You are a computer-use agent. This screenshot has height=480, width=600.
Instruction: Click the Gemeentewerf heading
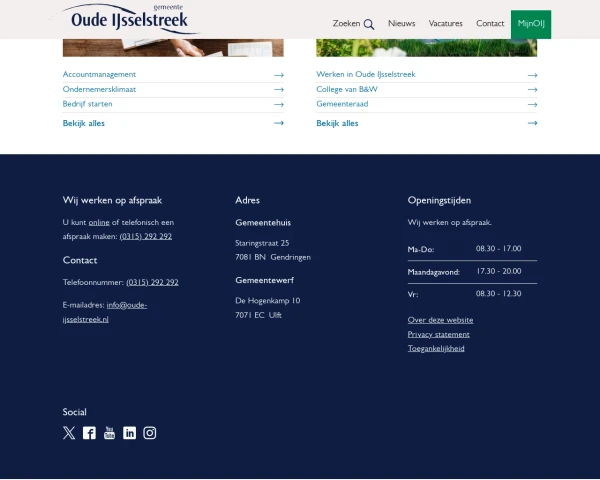pyautogui.click(x=264, y=280)
